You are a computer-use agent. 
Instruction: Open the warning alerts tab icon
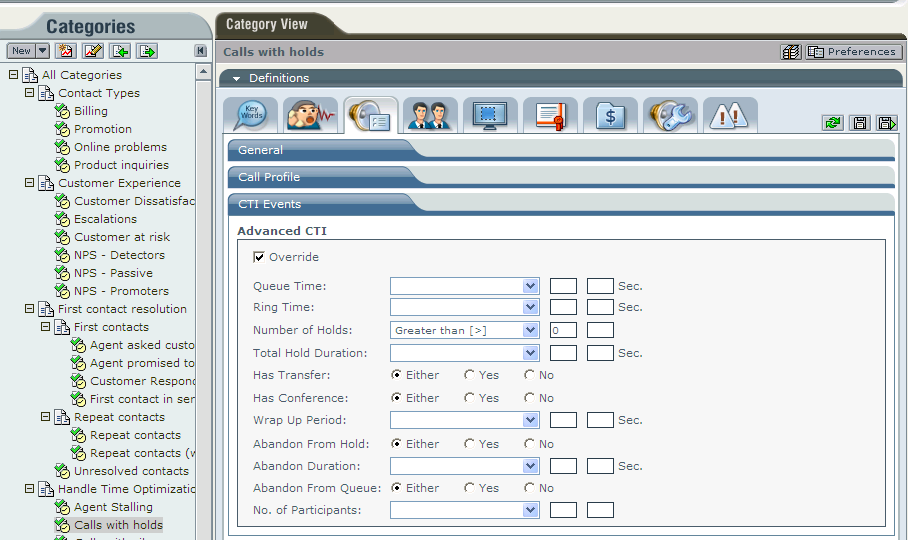coord(730,115)
